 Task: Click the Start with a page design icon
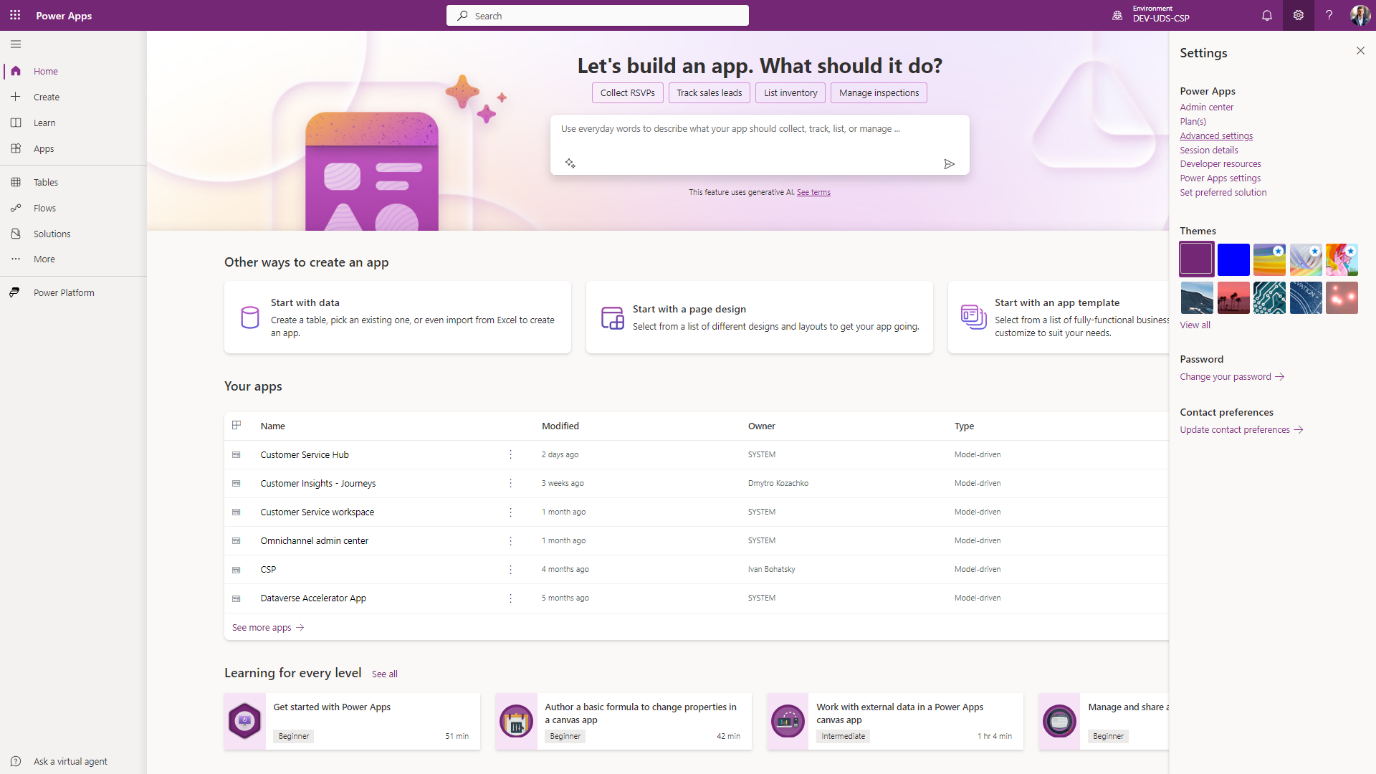click(612, 318)
